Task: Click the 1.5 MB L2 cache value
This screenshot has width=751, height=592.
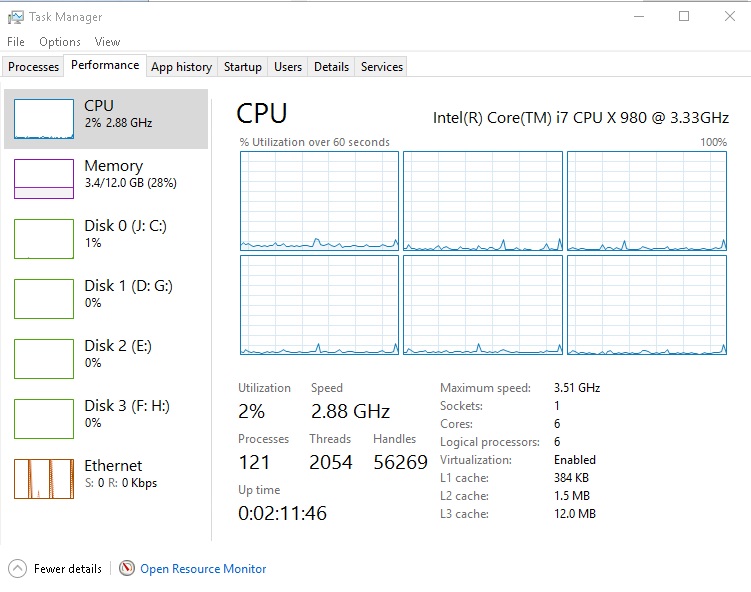Action: 572,496
